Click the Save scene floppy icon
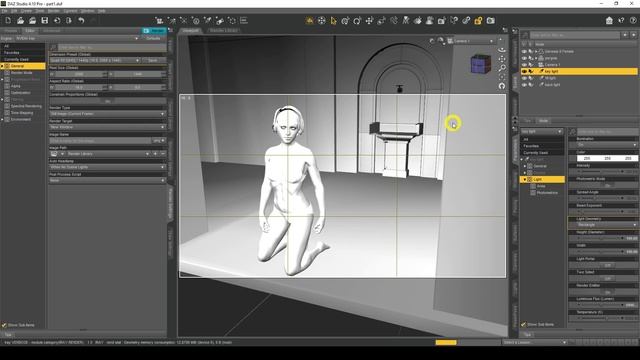The width and height of the screenshot is (640, 360). coord(45,20)
